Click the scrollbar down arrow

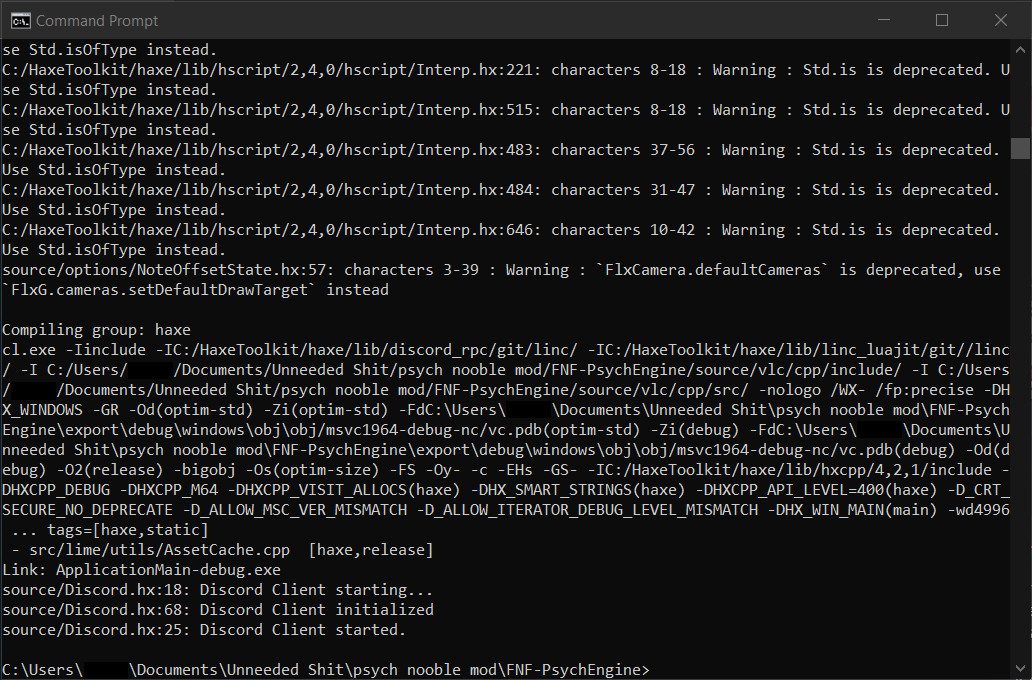1021,666
